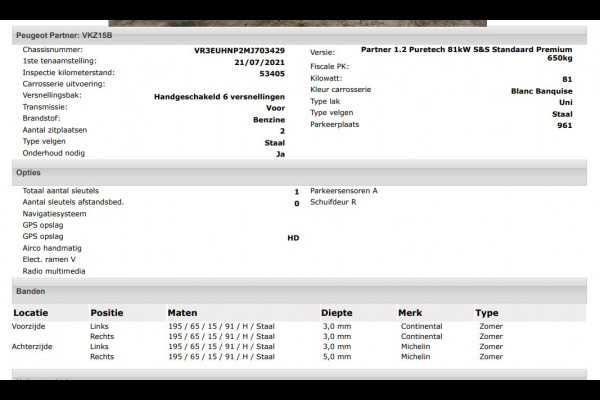Image resolution: width=600 pixels, height=400 pixels.
Task: Click the Schuifdeur R option
Action: (x=335, y=202)
